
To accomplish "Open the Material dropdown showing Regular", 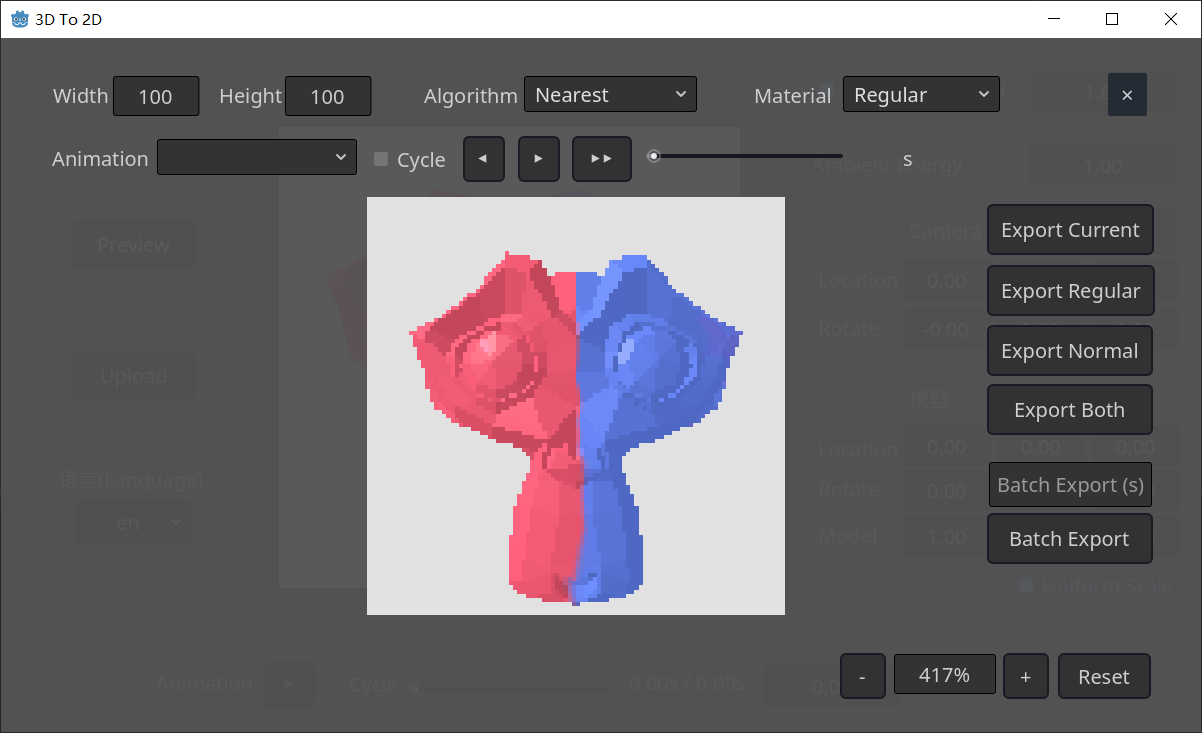I will (x=921, y=95).
